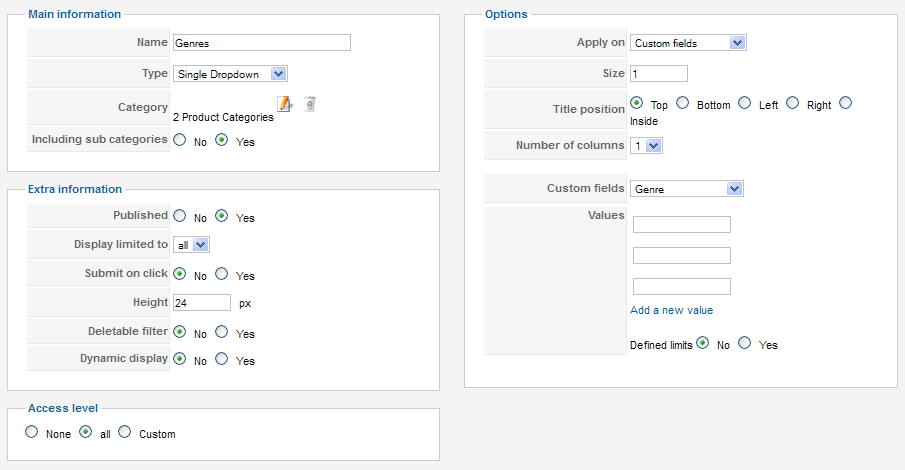Click the delete category trash icon
This screenshot has width=905, height=470.
pyautogui.click(x=310, y=104)
